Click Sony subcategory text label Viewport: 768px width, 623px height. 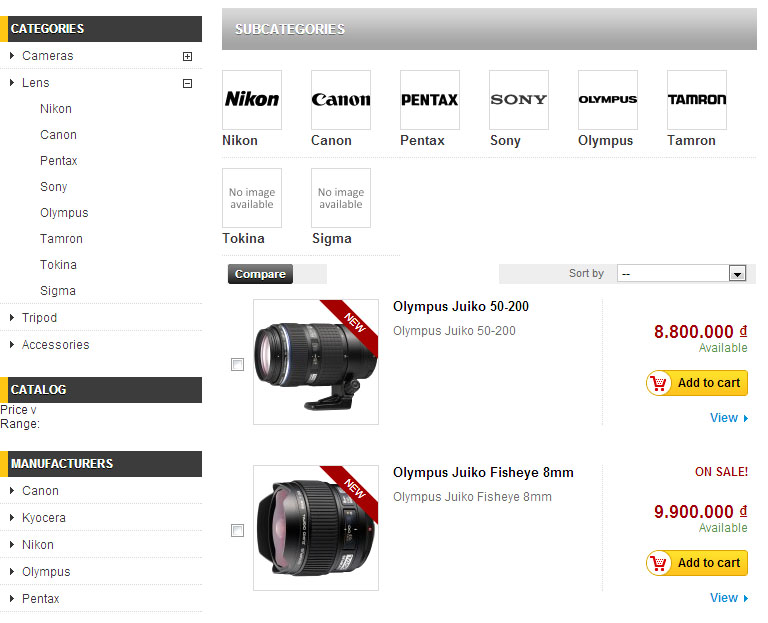[x=505, y=141]
